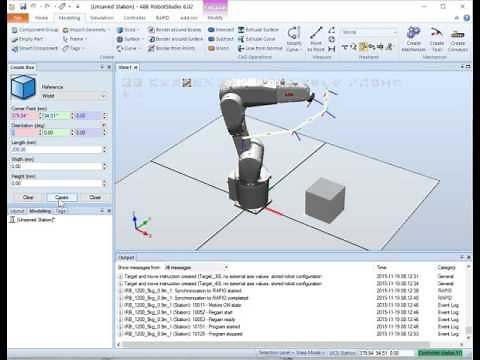480x360 pixels.
Task: Click the Angle measure icon
Action: pos(332,30)
